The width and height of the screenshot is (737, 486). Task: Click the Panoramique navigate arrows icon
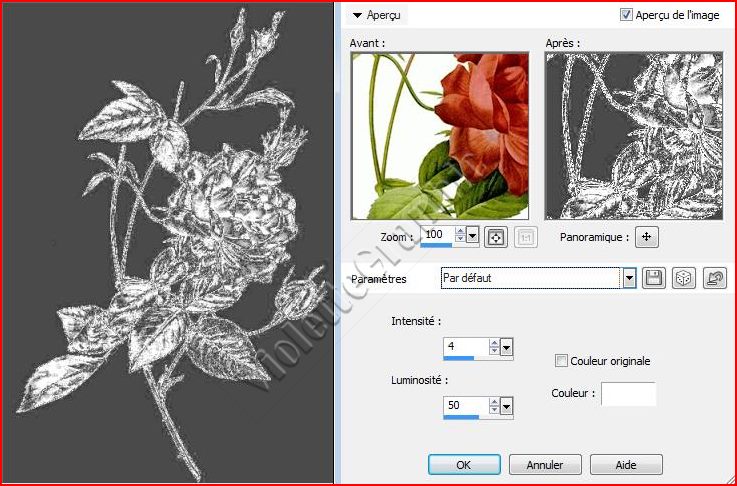[646, 237]
